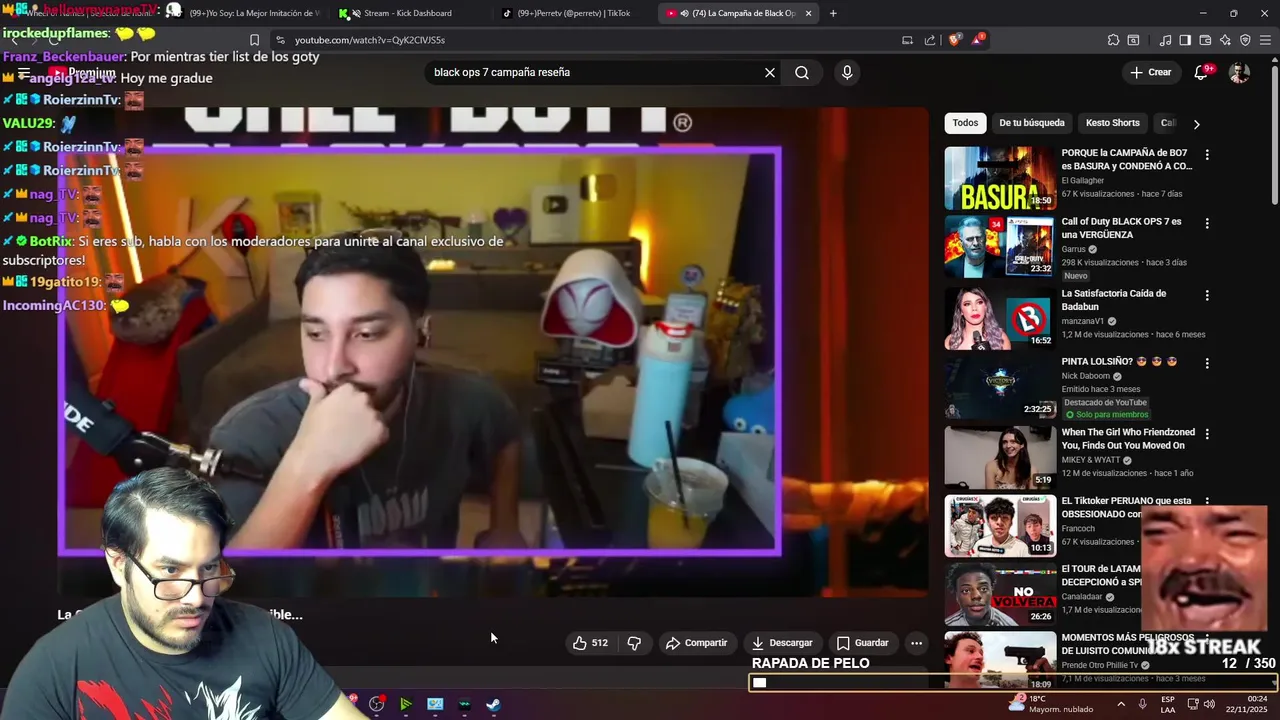Select the Kesto Shorts filter chip
This screenshot has width=1280, height=720.
[1112, 123]
